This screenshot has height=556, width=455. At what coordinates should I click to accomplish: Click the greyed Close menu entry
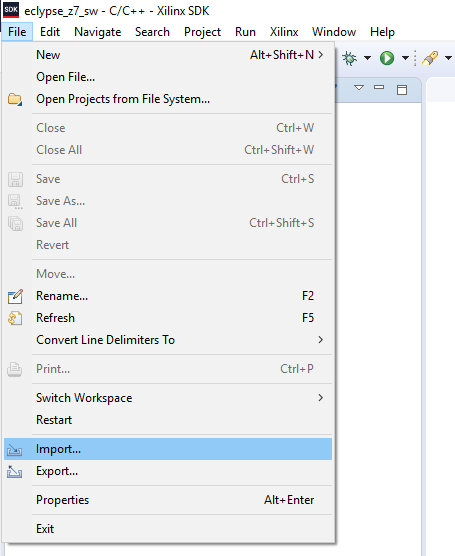168,128
